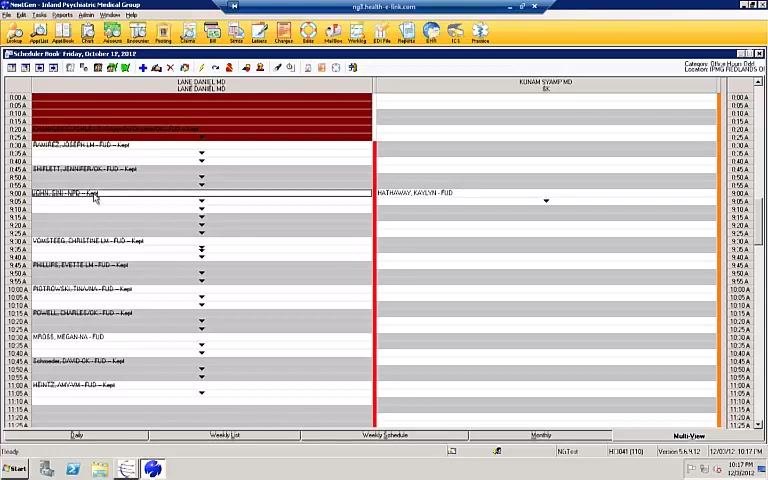768x480 pixels.
Task: Click the next-day right arrow scheduler icon
Action: (53, 68)
